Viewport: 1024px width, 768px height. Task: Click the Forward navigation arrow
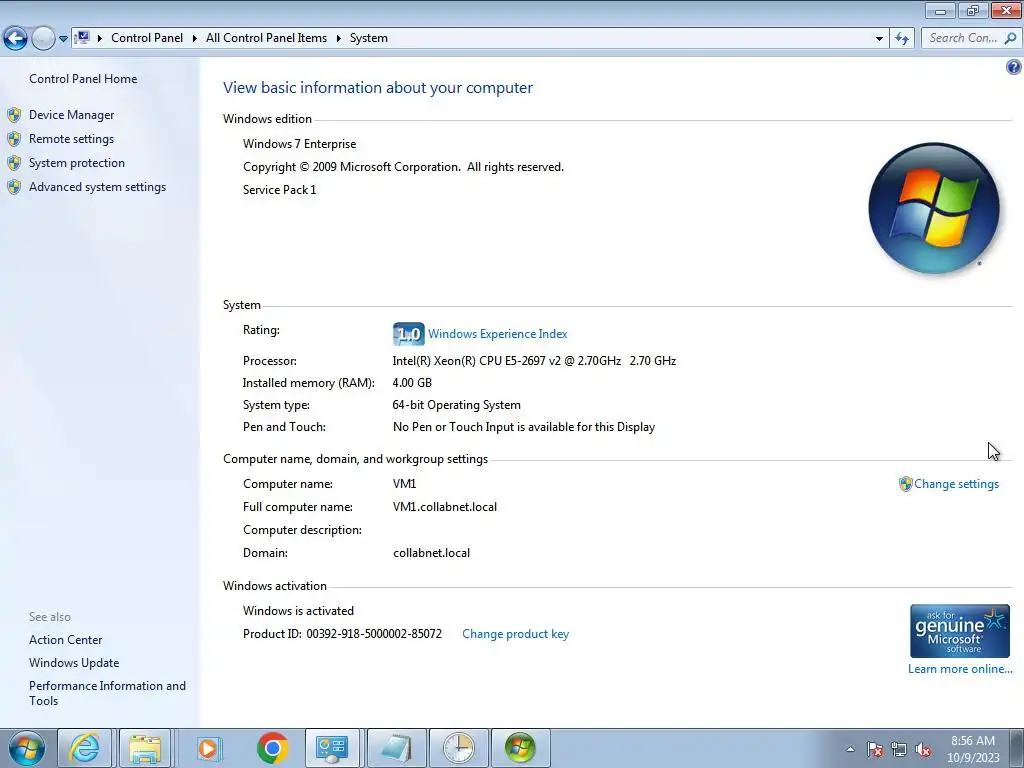[43, 39]
